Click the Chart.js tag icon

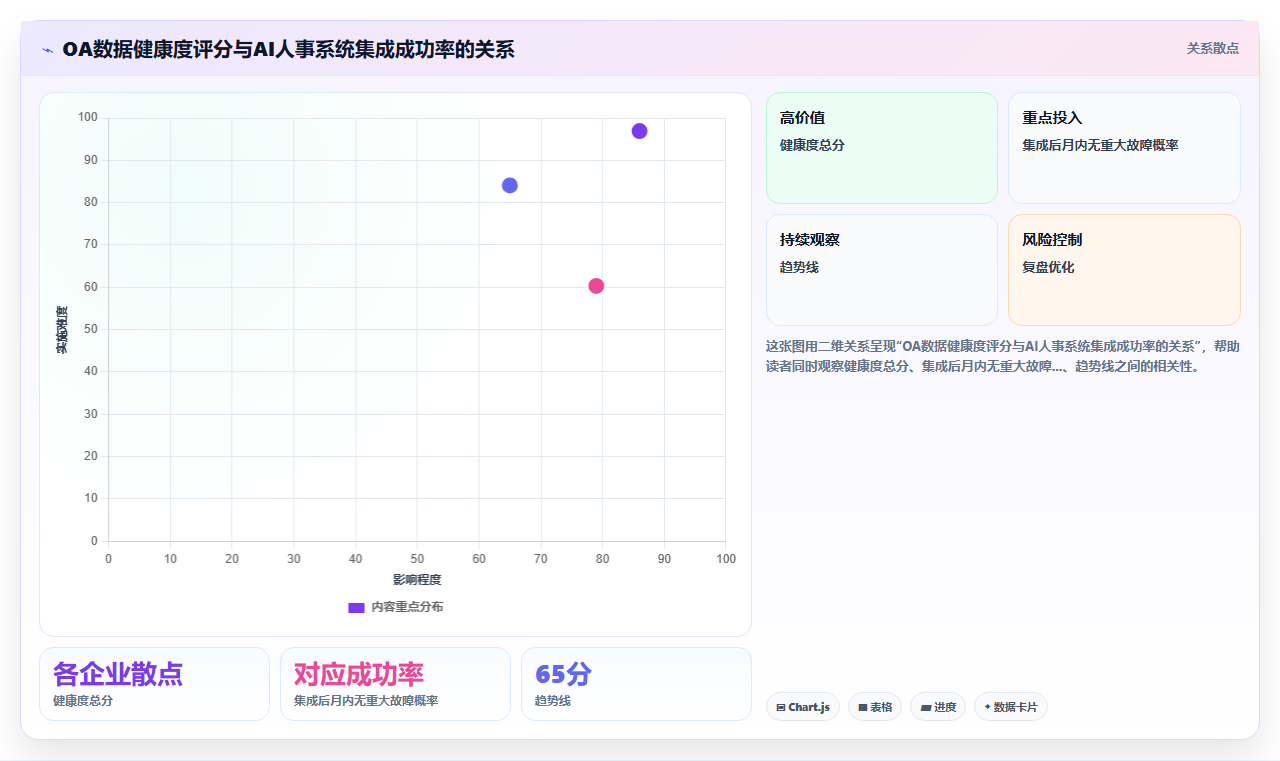[781, 707]
